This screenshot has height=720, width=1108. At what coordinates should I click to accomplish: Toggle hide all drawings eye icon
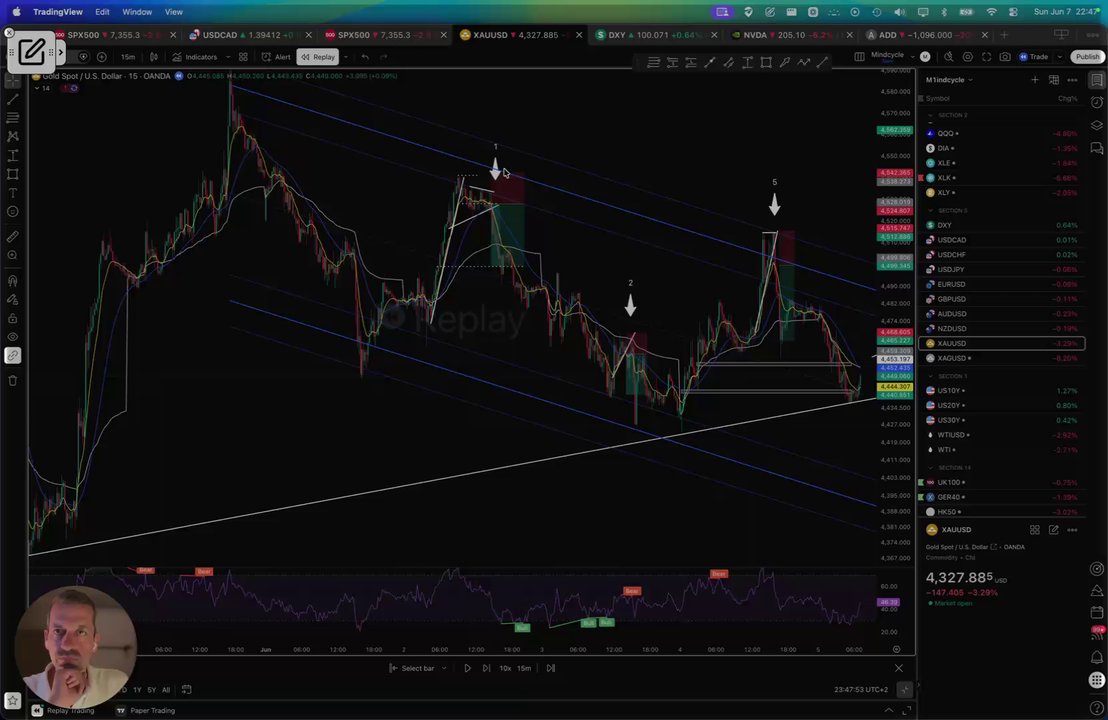[x=13, y=337]
